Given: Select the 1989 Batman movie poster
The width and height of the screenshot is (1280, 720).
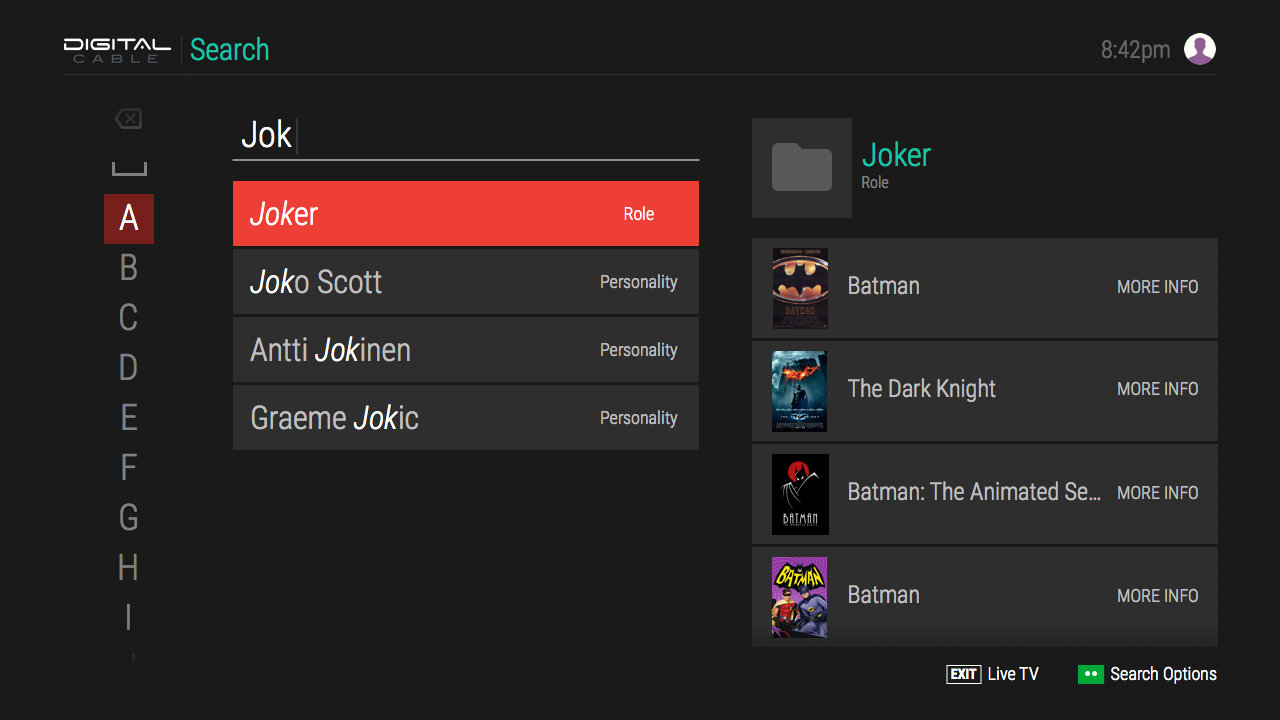Looking at the screenshot, I should 799,288.
